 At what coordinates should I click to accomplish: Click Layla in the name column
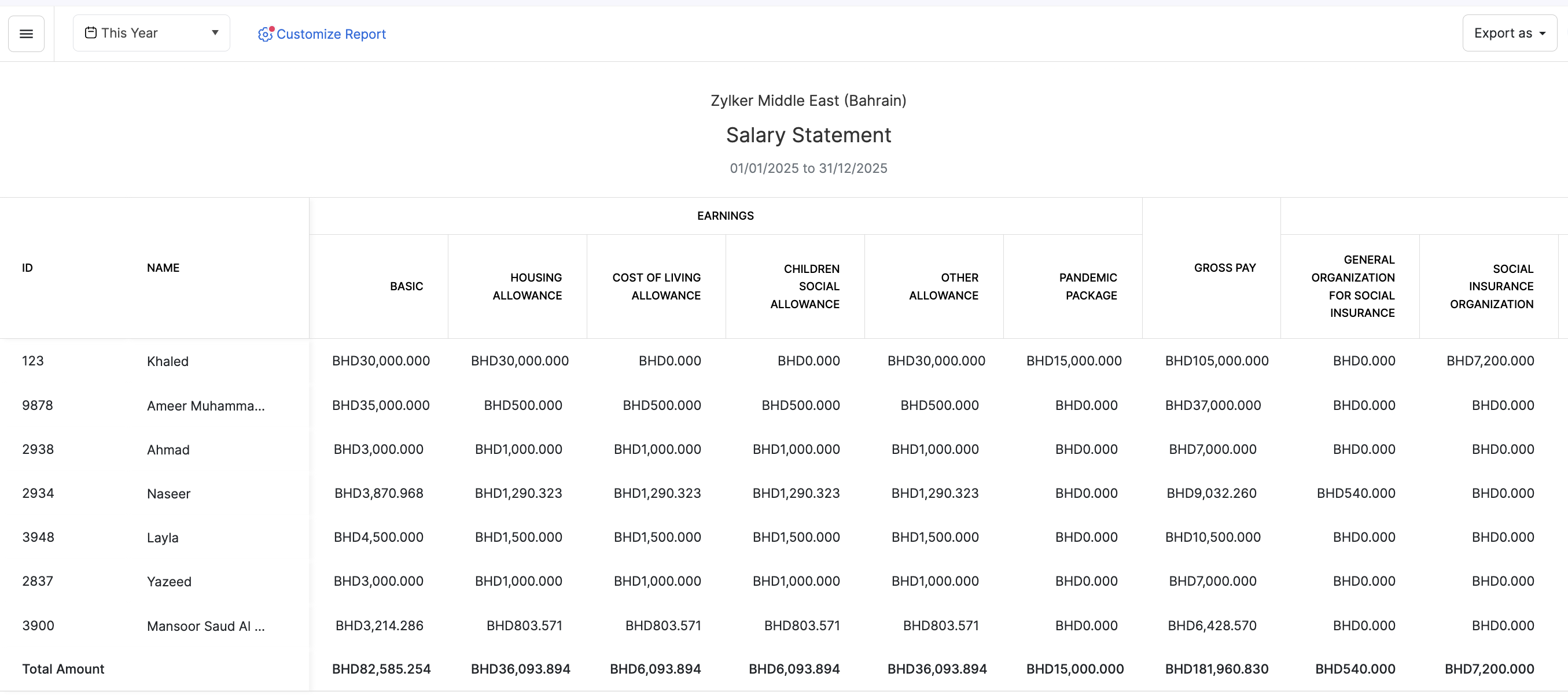[163, 538]
